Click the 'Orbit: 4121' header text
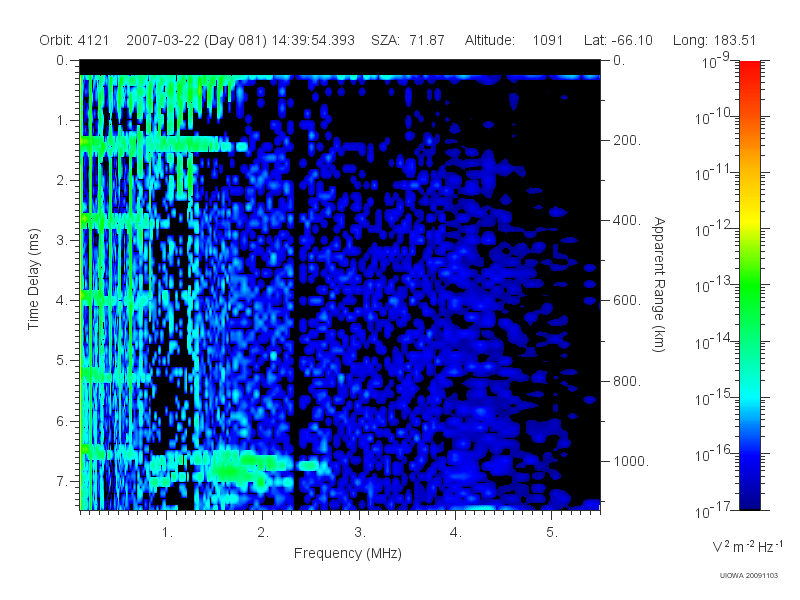Image resolution: width=800 pixels, height=600 pixels. coord(74,40)
